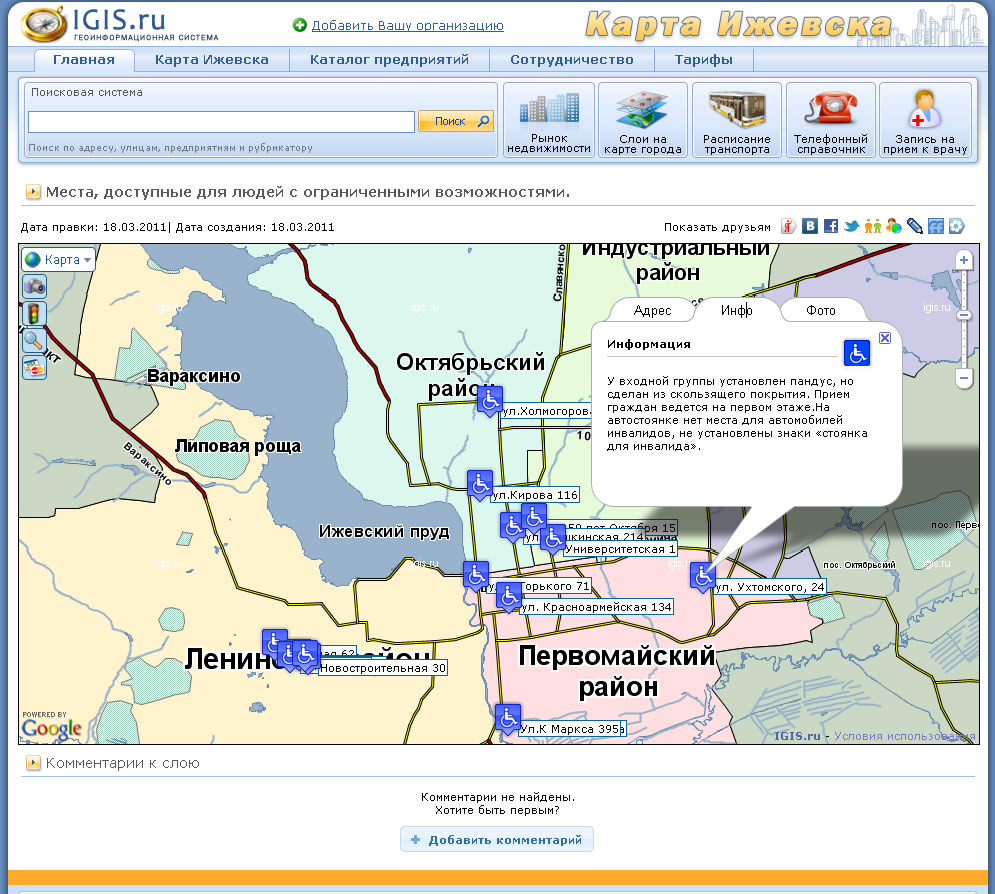The image size is (995, 894).
Task: Click Добавить Вашу организацию link
Action: click(x=407, y=25)
